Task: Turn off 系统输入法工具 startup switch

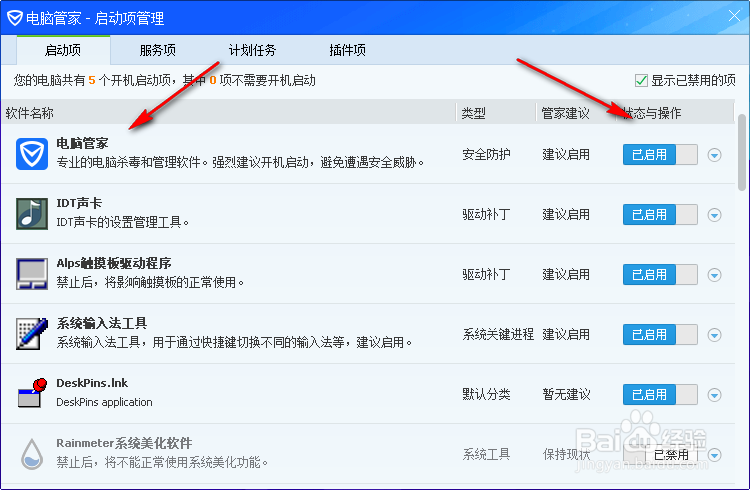Action: click(x=660, y=334)
